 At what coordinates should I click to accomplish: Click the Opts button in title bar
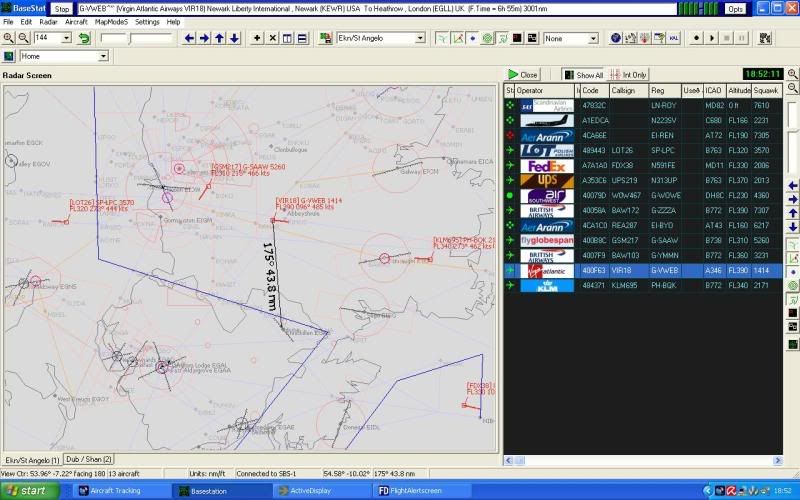click(x=735, y=8)
